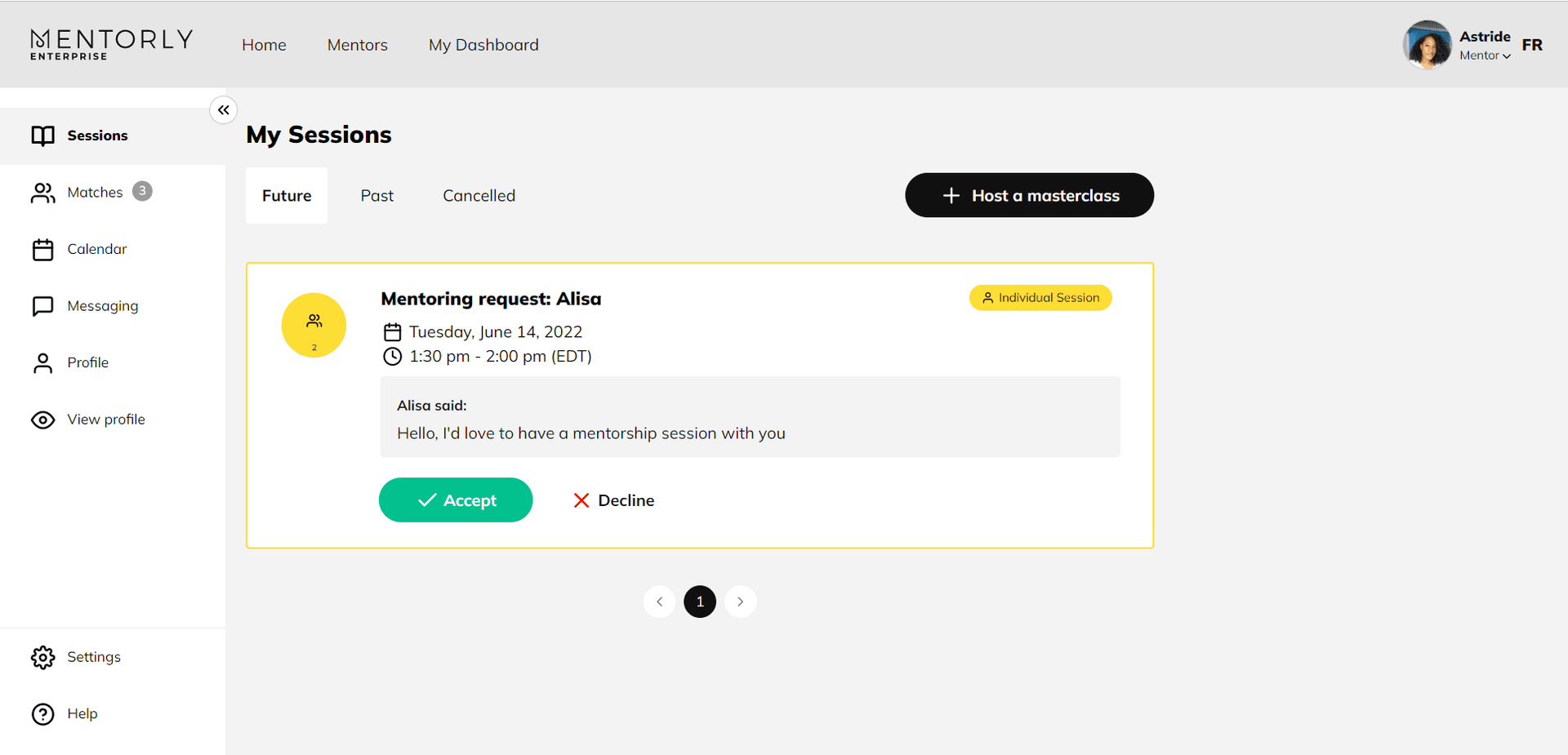Open Calendar from the sidebar icon

pyautogui.click(x=42, y=250)
